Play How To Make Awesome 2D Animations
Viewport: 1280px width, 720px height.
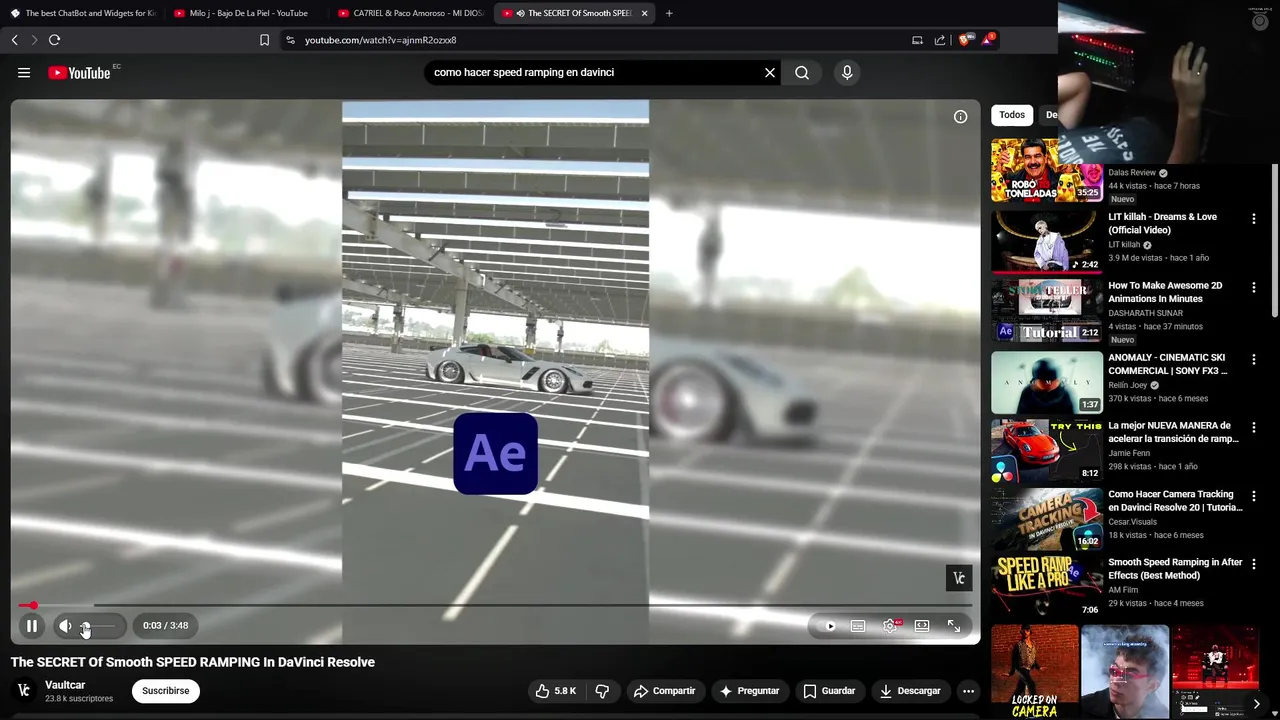pos(1047,311)
